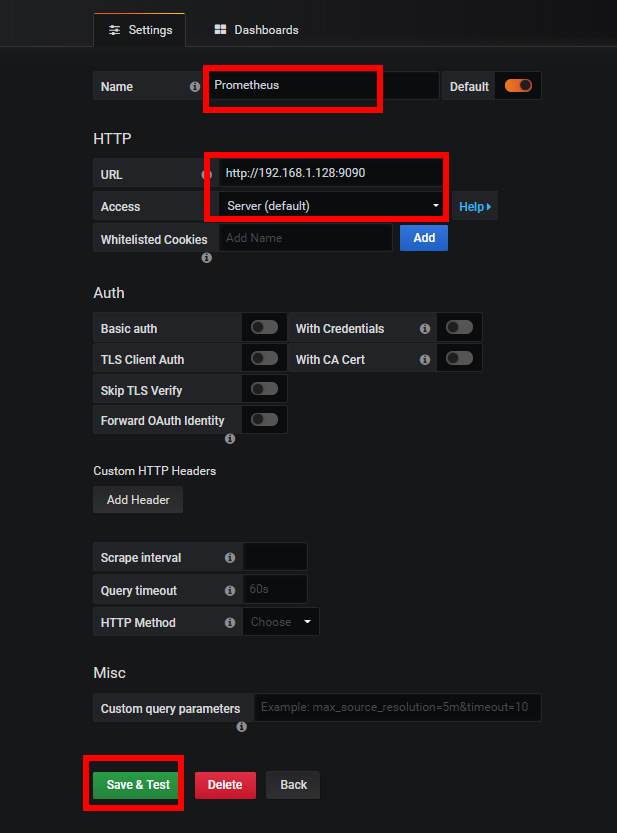Viewport: 617px width, 833px height.
Task: Switch to the Dashboards tab
Action: (256, 30)
